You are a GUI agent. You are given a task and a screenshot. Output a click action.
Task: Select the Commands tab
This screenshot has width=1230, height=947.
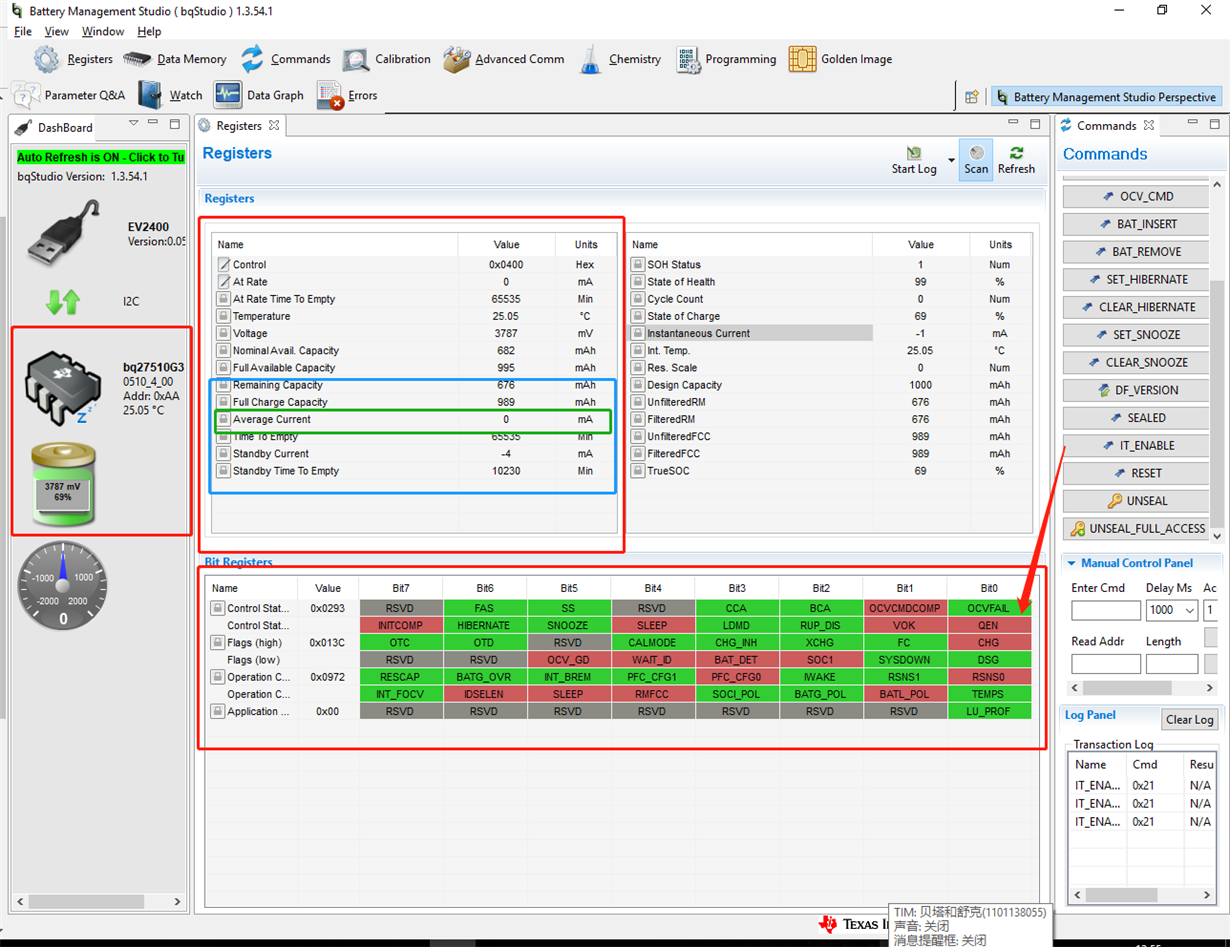[x=1106, y=126]
